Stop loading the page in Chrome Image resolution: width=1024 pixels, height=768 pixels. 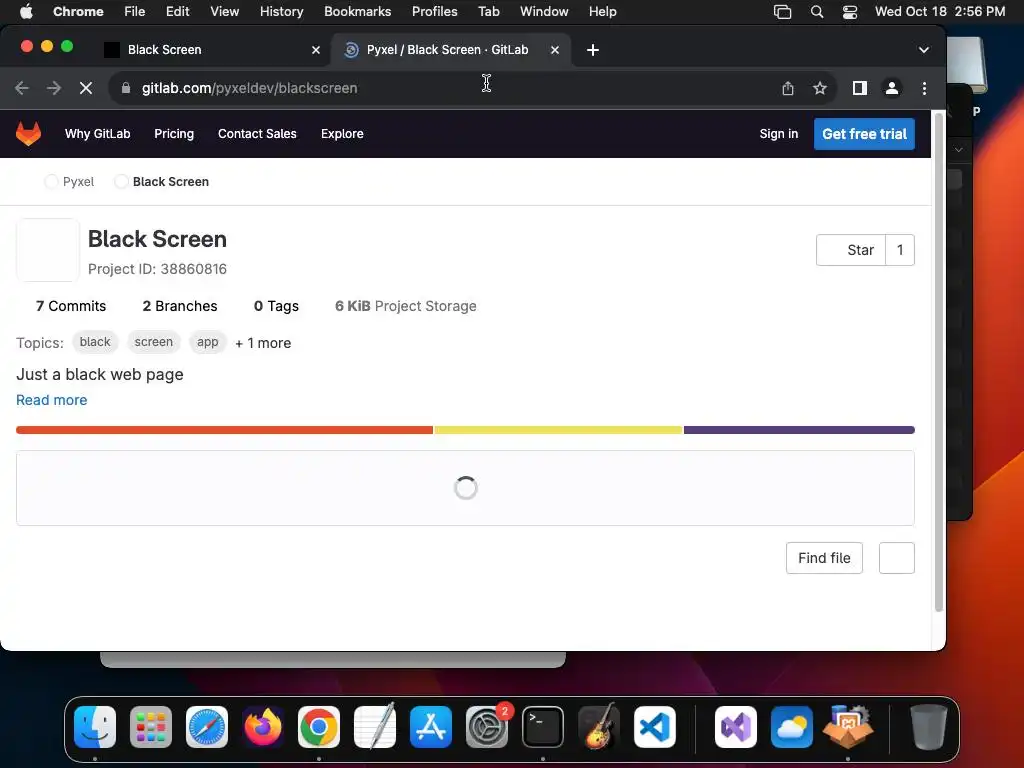coord(86,88)
